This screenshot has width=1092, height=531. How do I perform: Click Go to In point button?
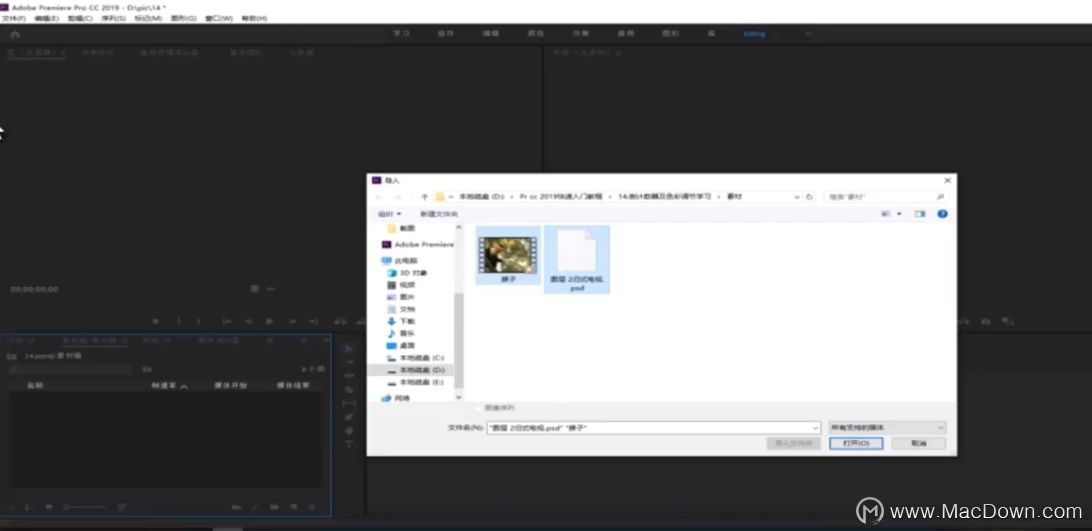[227, 321]
